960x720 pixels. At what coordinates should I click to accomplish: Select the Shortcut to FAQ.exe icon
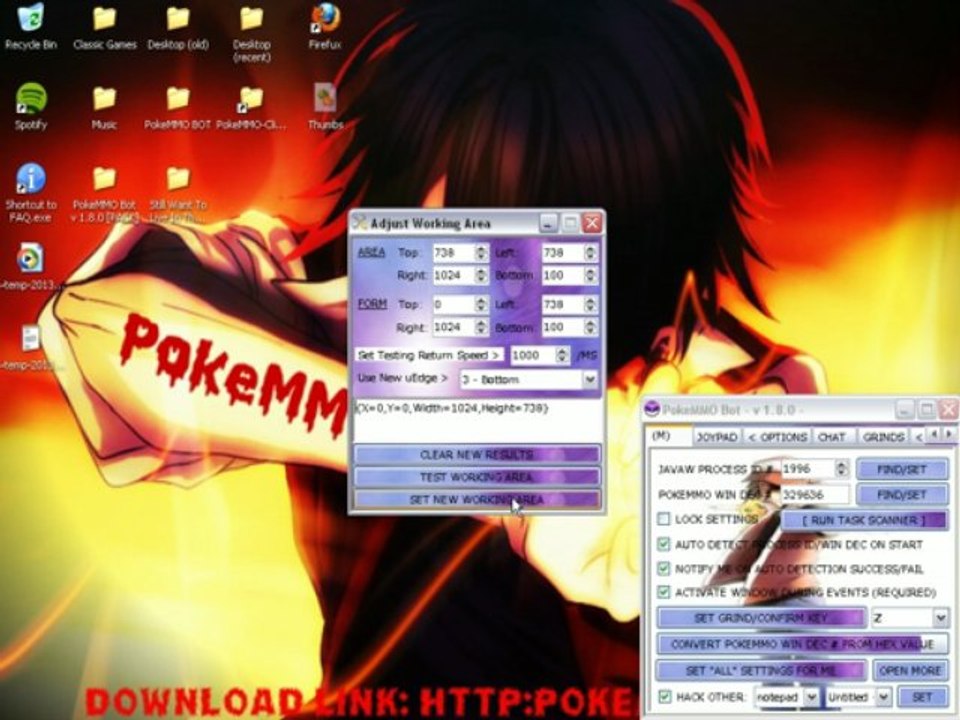point(31,192)
